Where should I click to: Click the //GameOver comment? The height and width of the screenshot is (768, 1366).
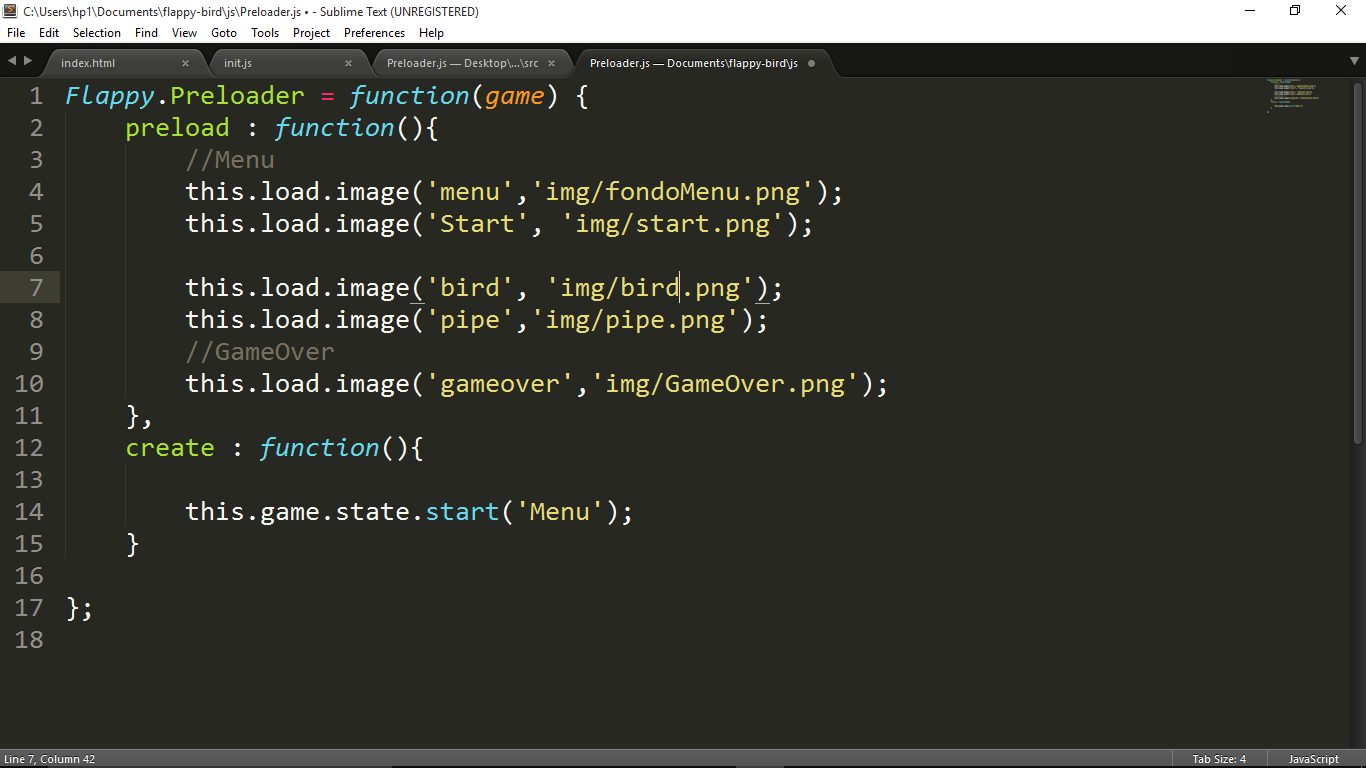260,352
